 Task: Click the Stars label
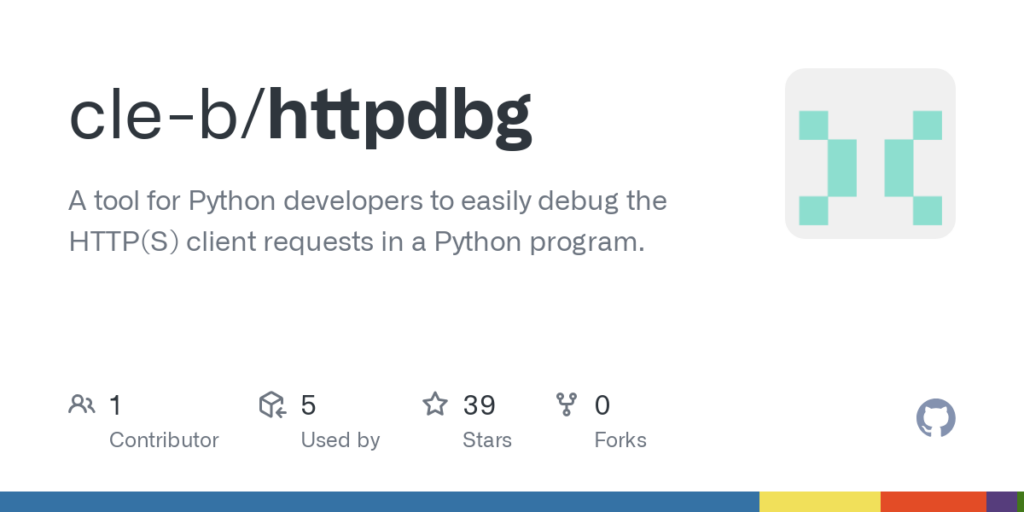(x=487, y=440)
